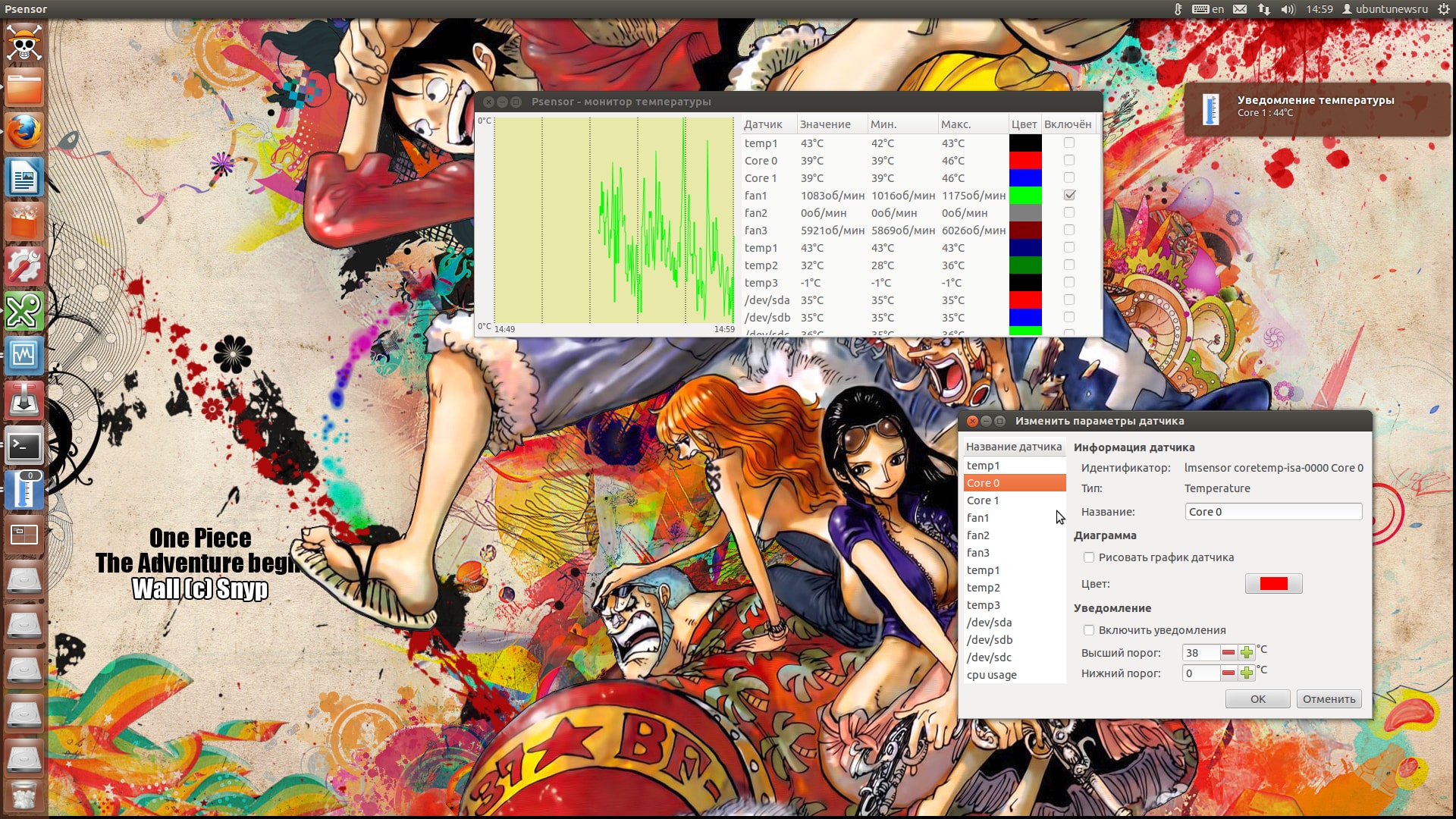Screen dimensions: 1456x819
Task: Select '/dev/sda' in the sensor name list
Action: [x=1015, y=623]
